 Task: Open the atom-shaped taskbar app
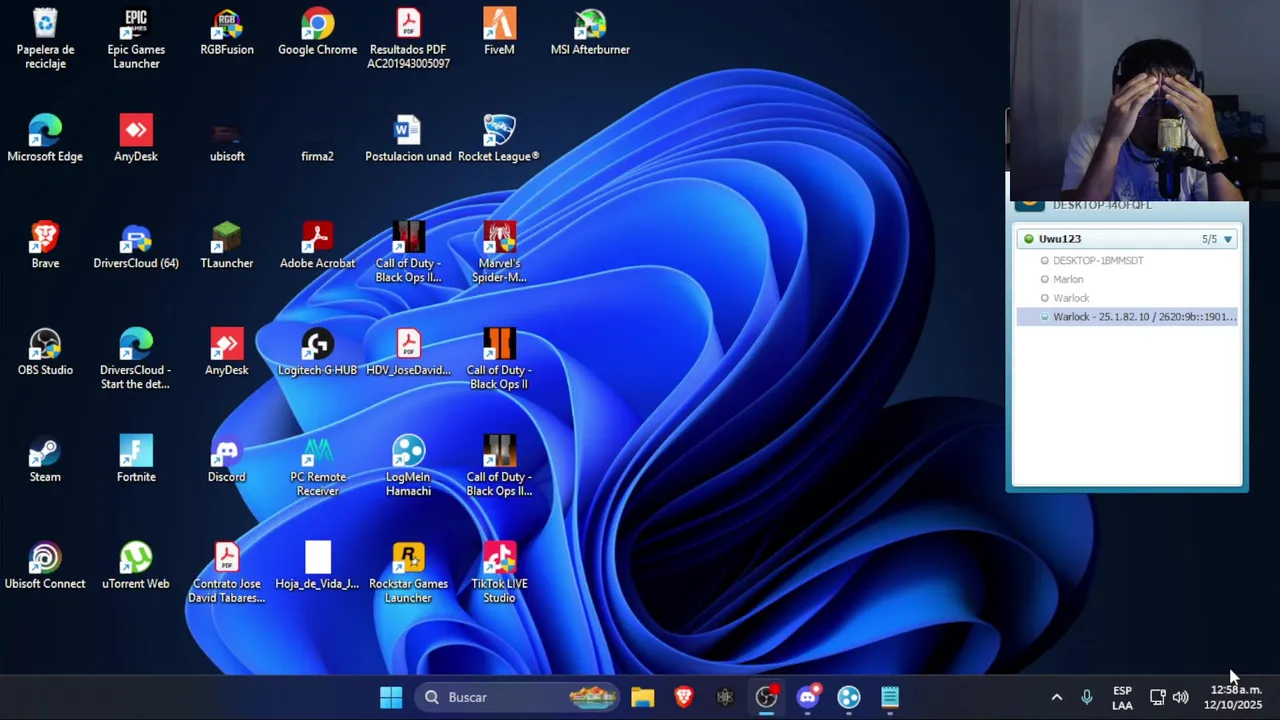tap(725, 697)
